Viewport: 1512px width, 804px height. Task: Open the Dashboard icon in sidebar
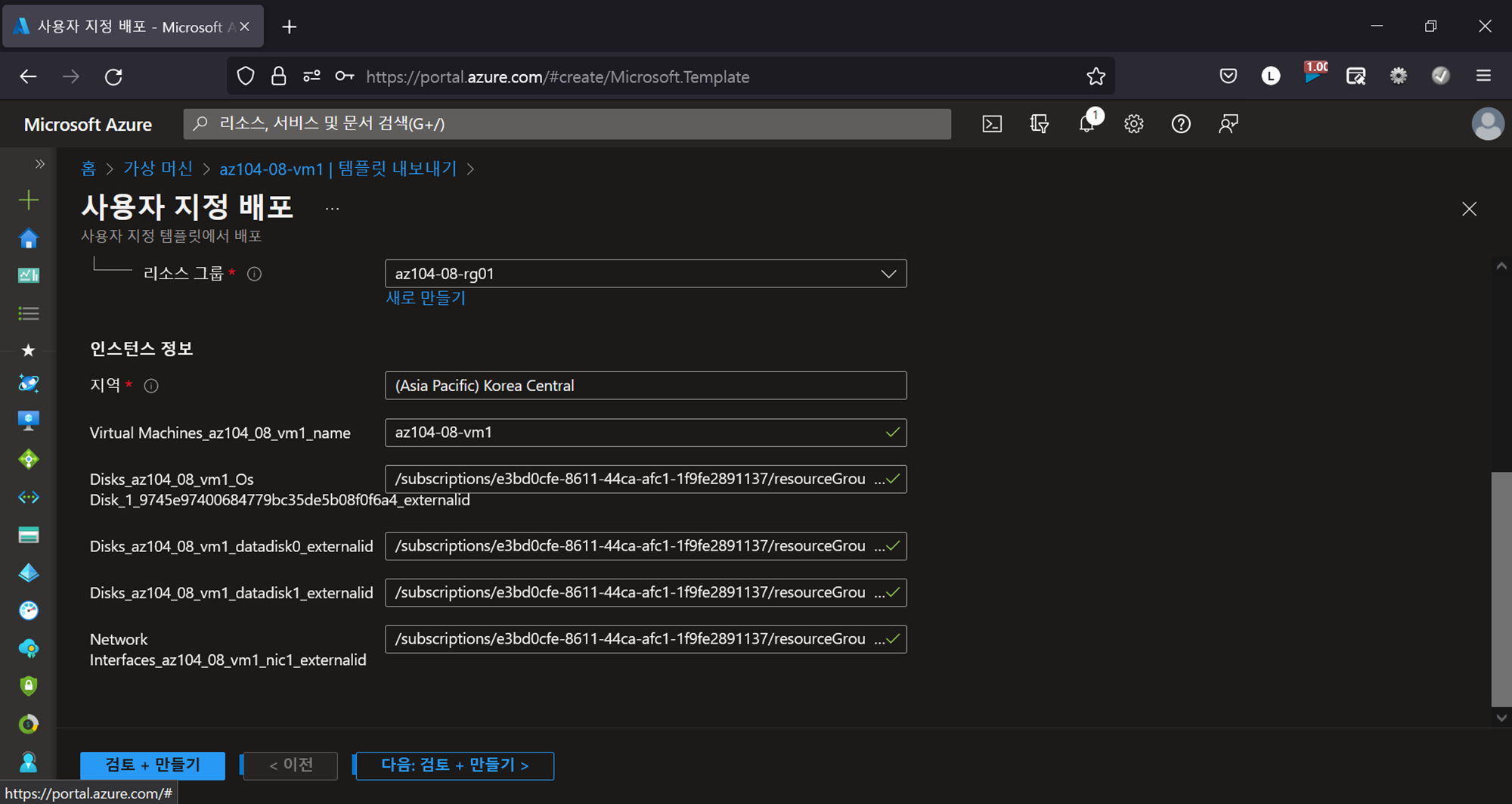pos(29,275)
